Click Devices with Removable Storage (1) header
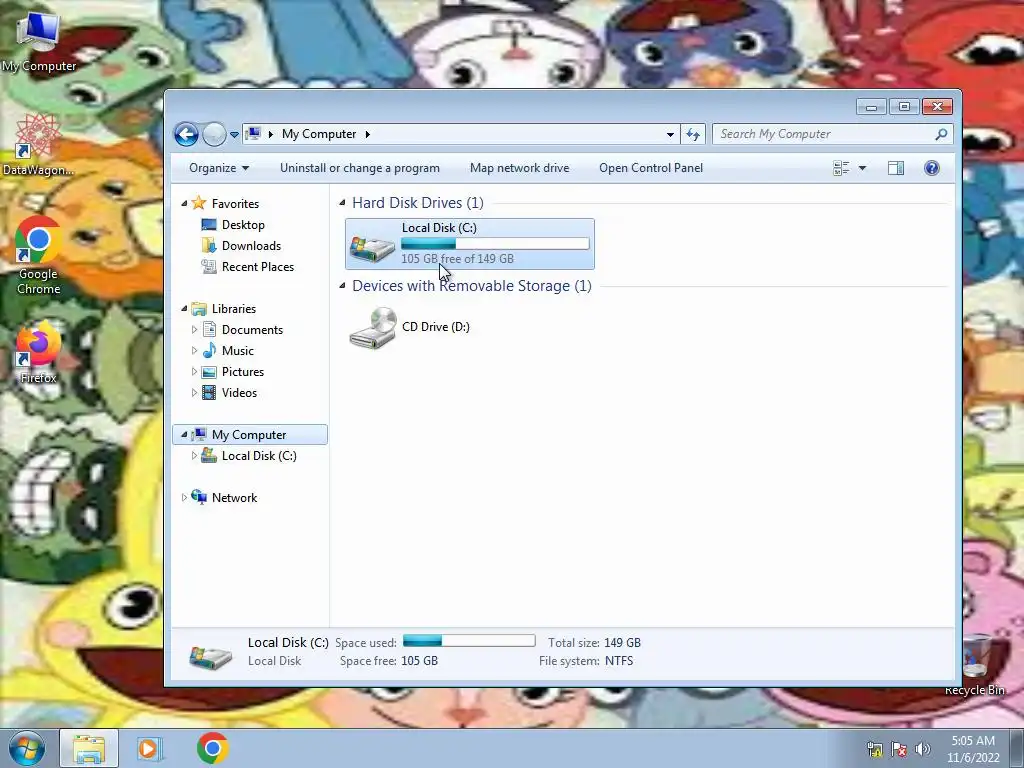 tap(472, 285)
